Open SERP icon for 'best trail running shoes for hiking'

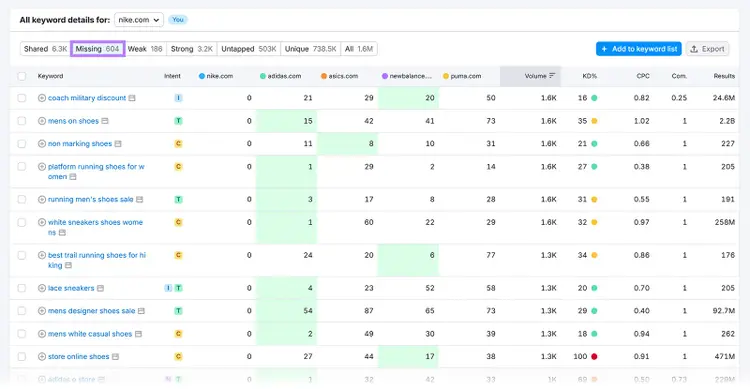(68, 266)
